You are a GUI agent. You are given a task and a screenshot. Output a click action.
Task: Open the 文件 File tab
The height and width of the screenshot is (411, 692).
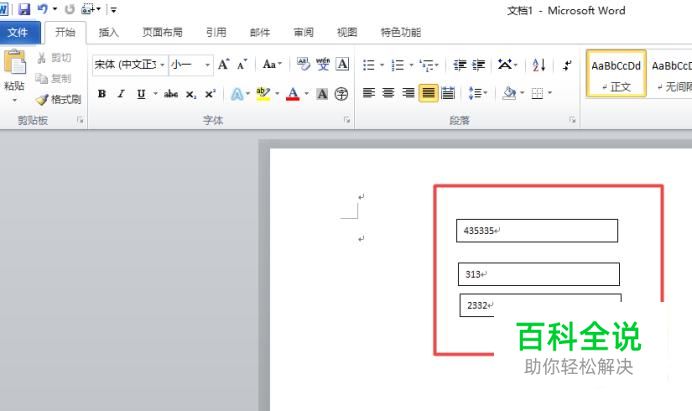click(x=19, y=32)
